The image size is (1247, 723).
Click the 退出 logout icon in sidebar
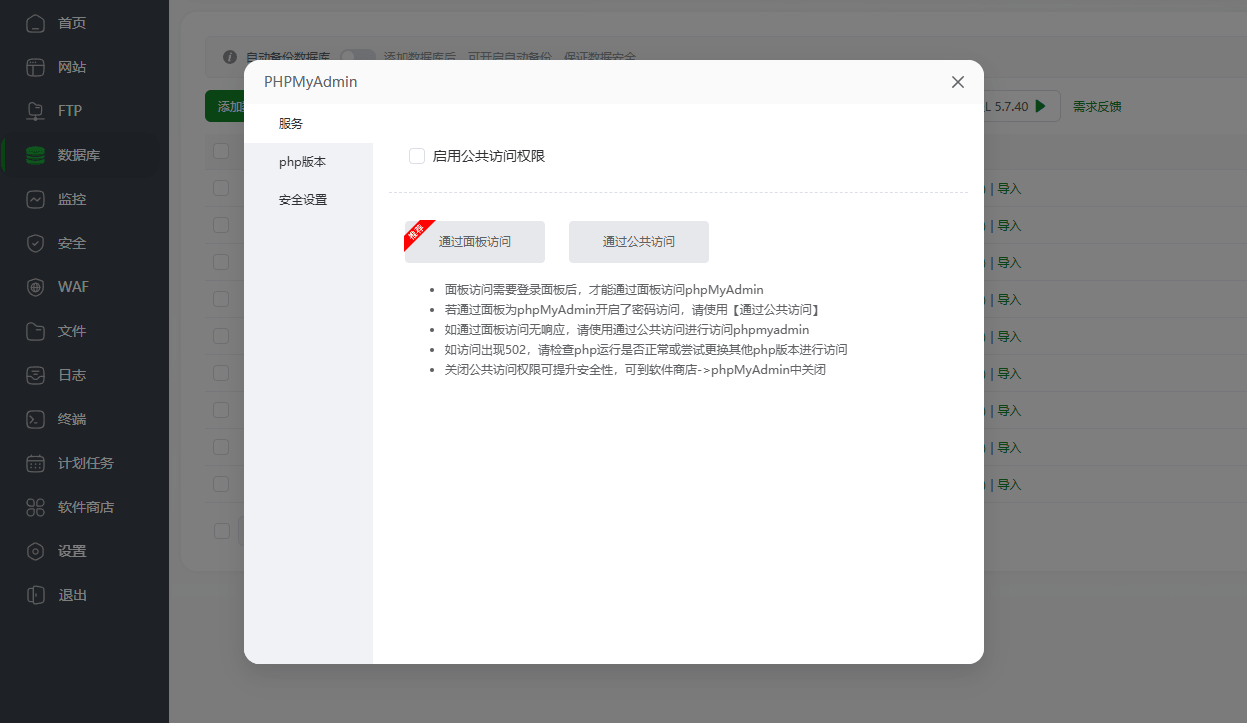(x=36, y=595)
